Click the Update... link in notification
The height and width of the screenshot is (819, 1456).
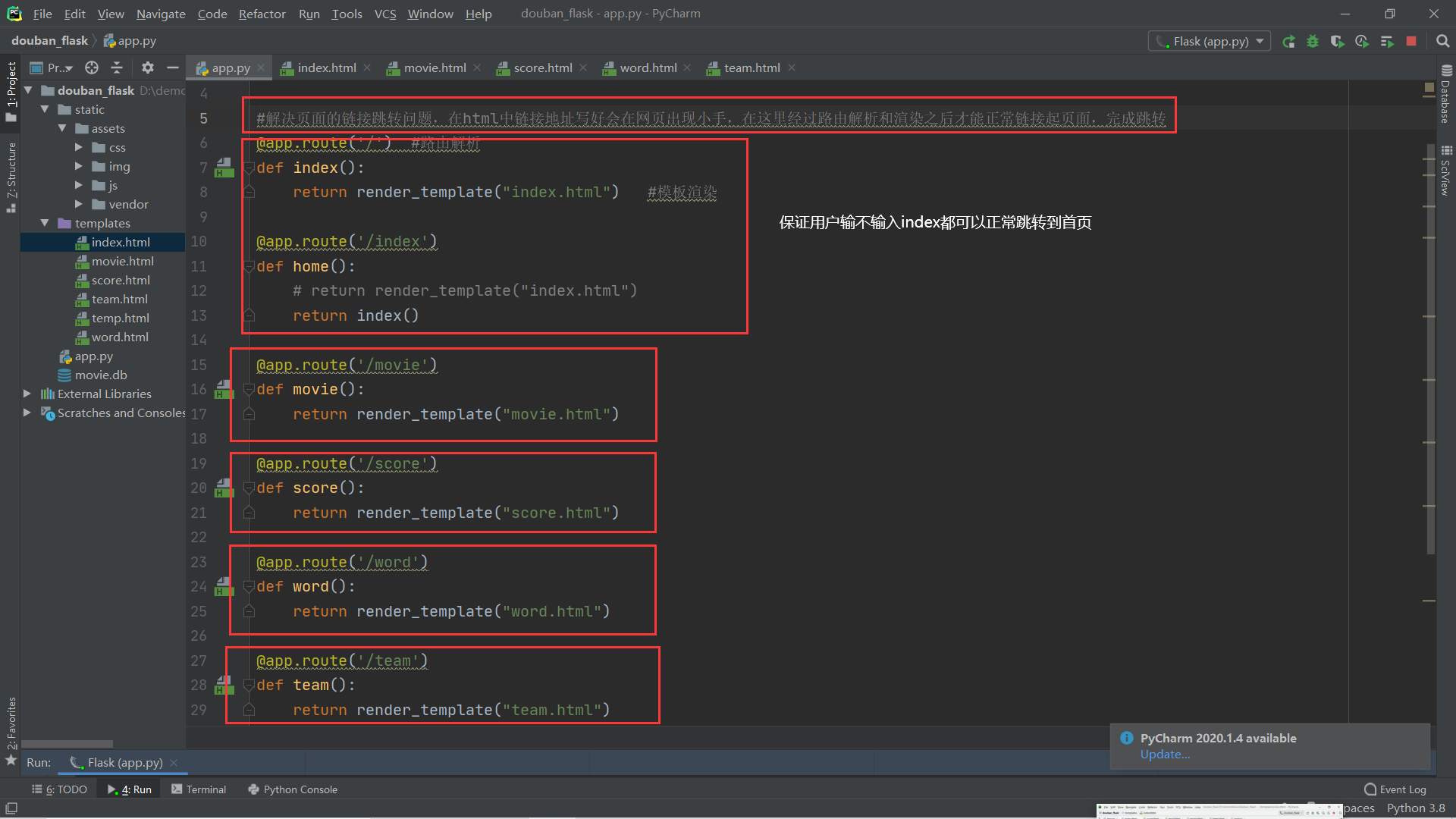pos(1165,755)
